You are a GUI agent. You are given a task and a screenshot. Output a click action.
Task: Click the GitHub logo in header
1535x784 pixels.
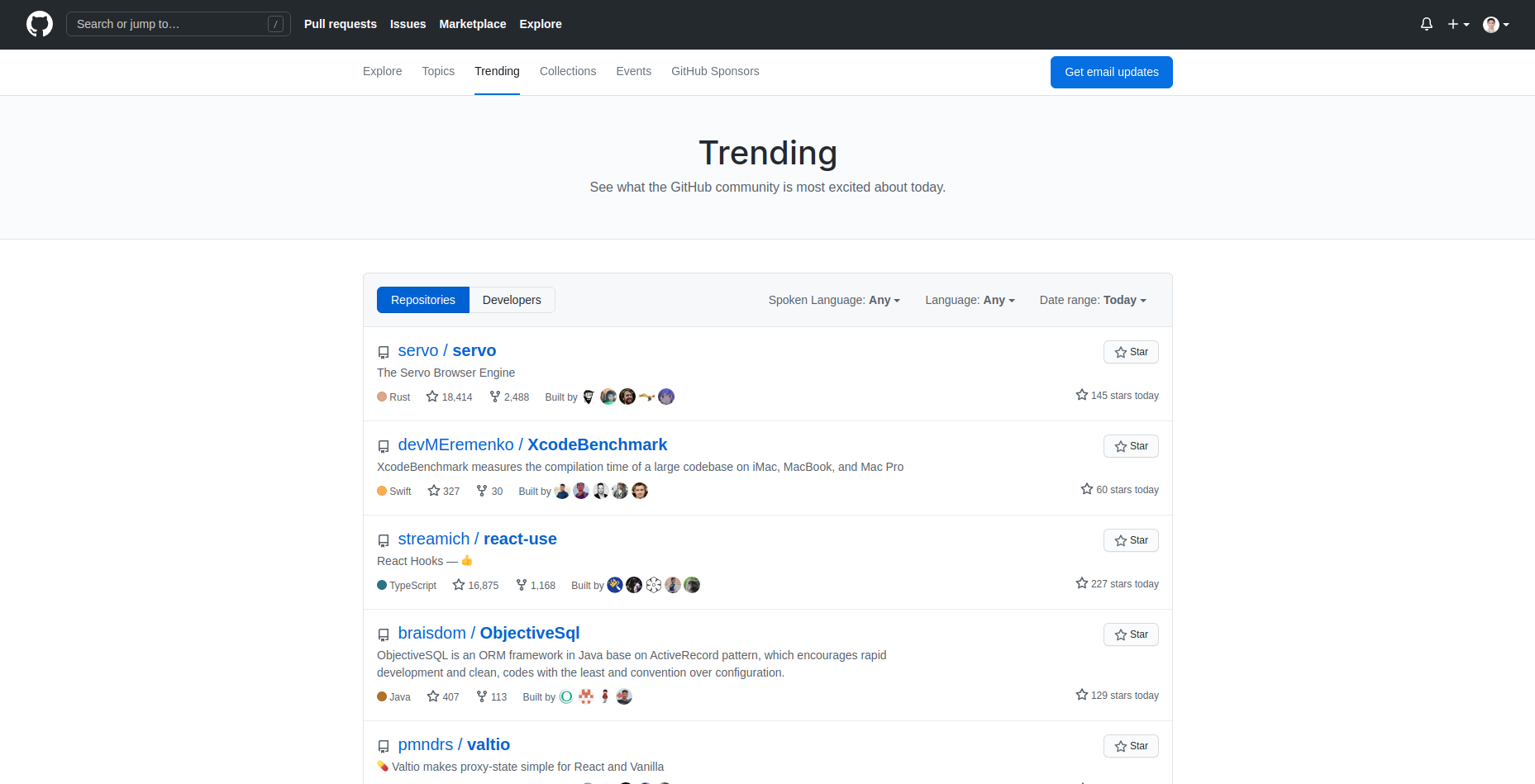tap(39, 24)
